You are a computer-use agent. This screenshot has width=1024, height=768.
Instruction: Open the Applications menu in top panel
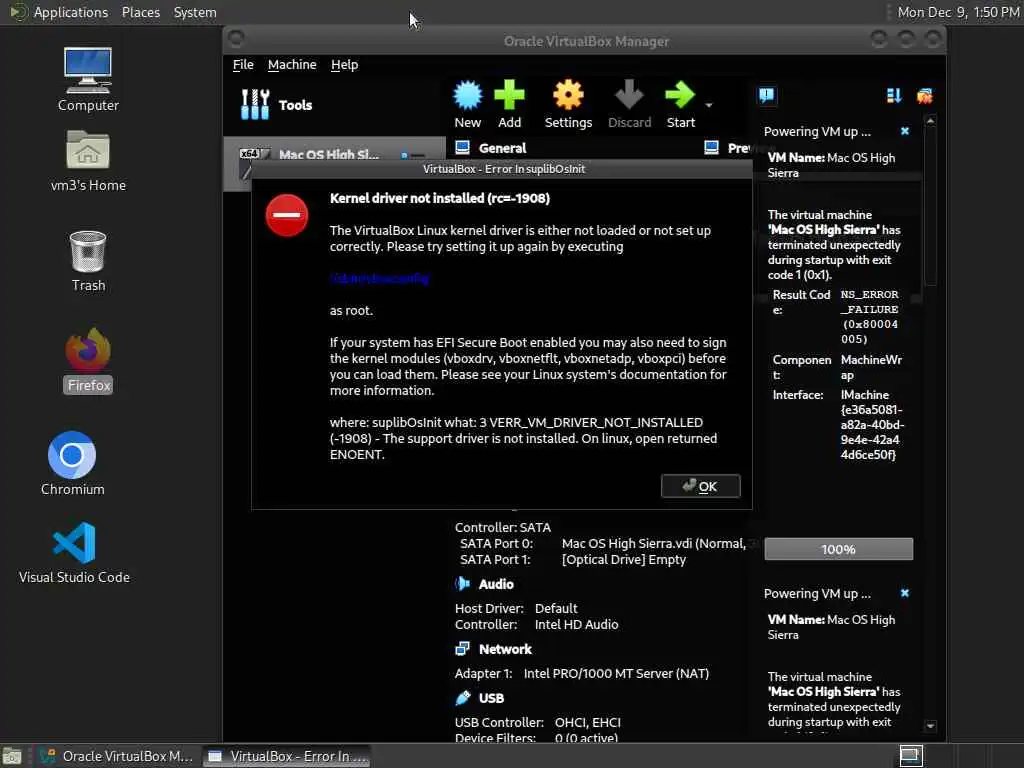(71, 12)
